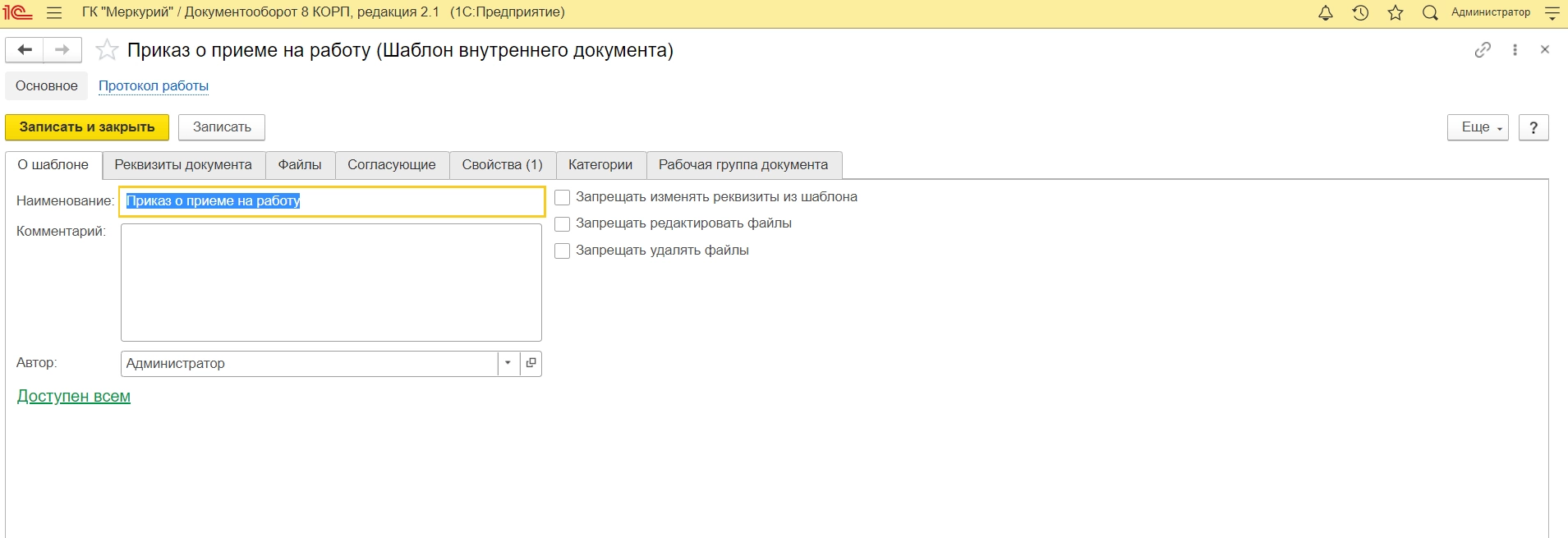Open the Автор field's selection form icon
This screenshot has width=1568, height=538.
[531, 363]
